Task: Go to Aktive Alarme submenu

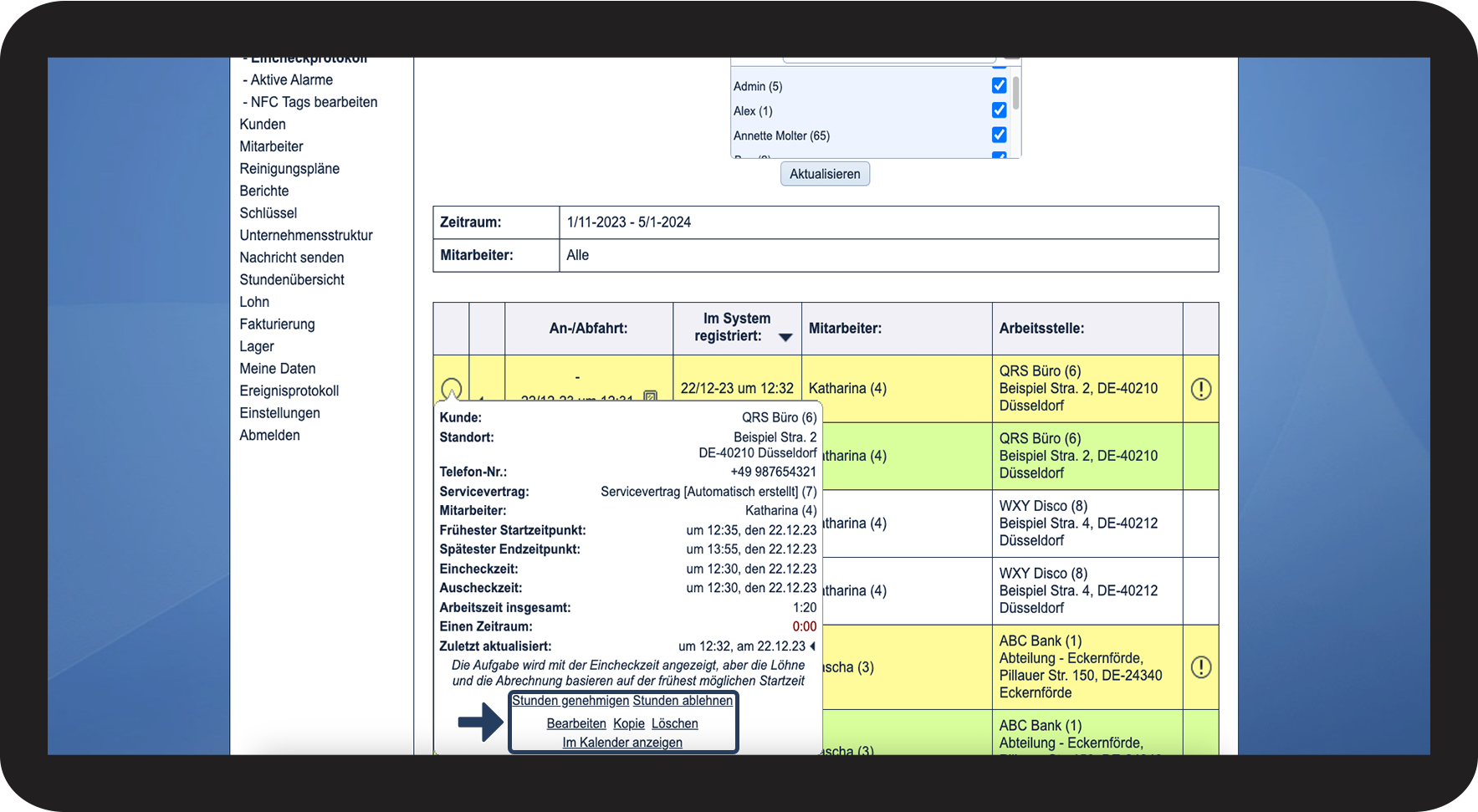Action: [x=291, y=80]
